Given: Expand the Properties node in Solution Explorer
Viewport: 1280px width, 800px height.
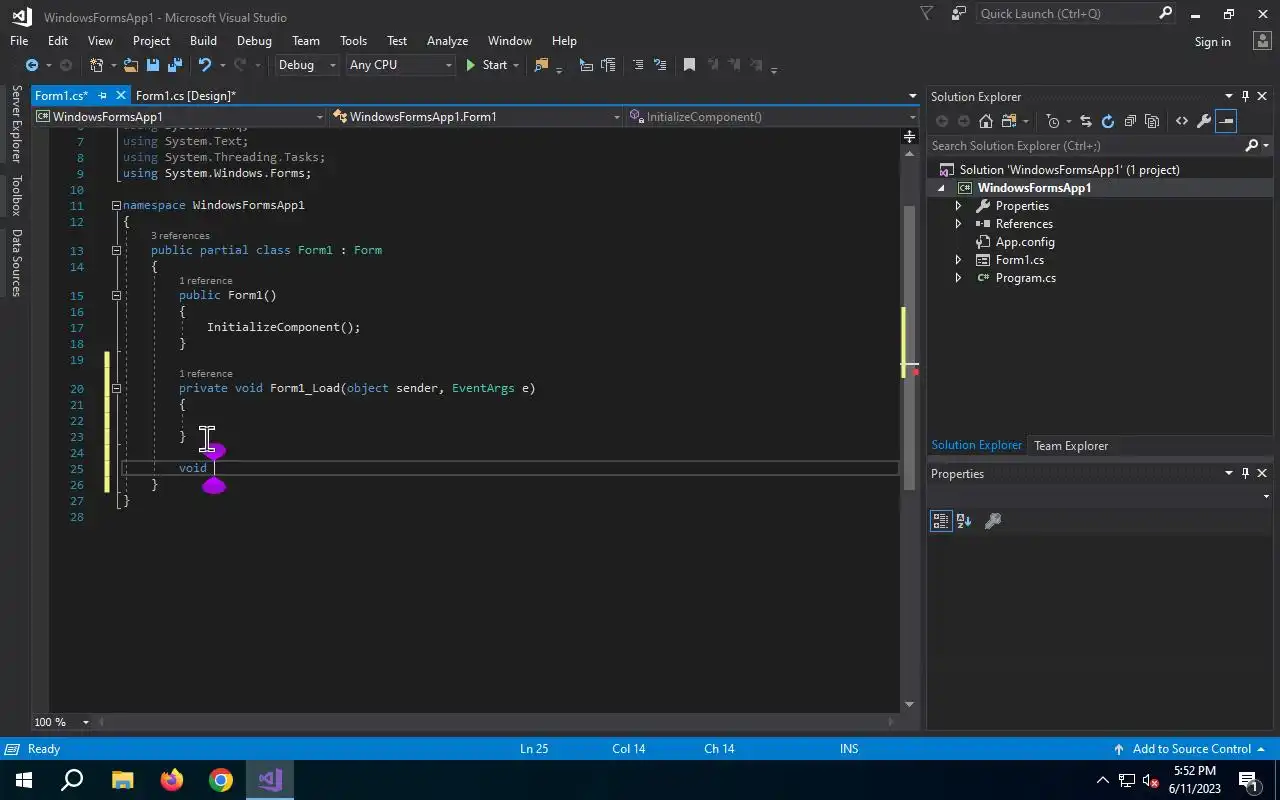Looking at the screenshot, I should (958, 206).
